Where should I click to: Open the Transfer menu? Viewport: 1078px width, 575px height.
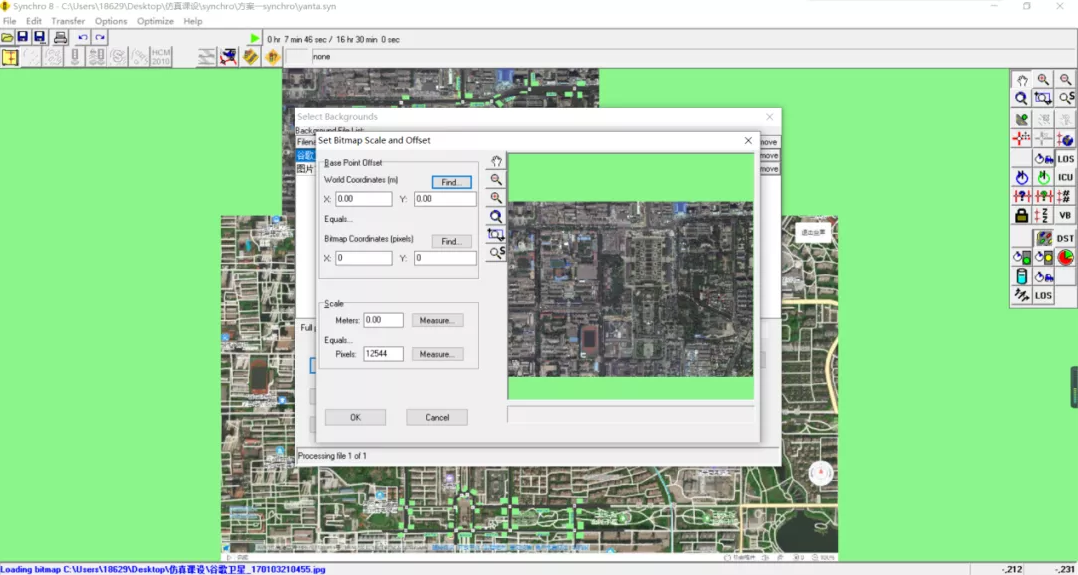point(68,21)
